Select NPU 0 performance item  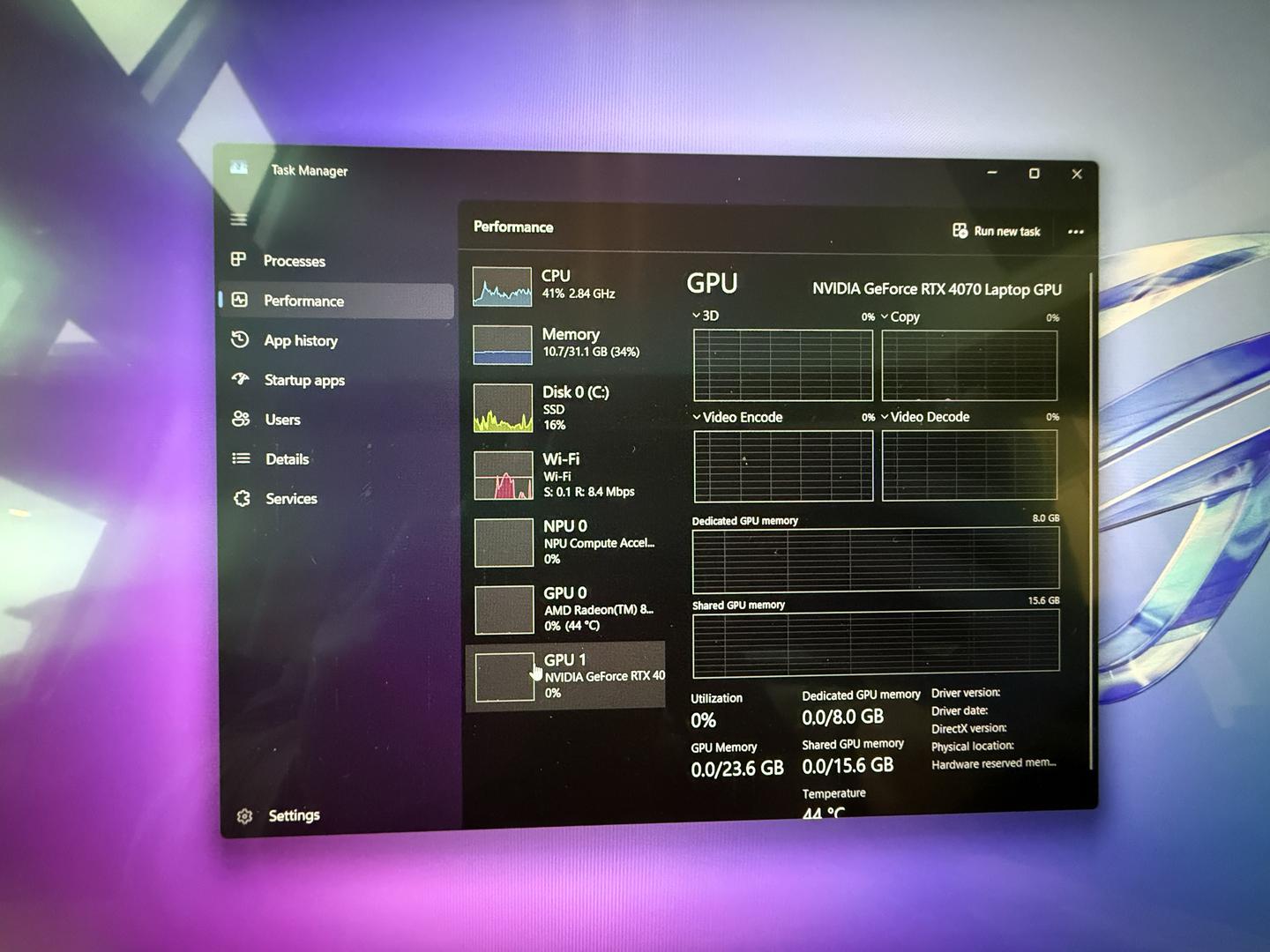[x=567, y=541]
